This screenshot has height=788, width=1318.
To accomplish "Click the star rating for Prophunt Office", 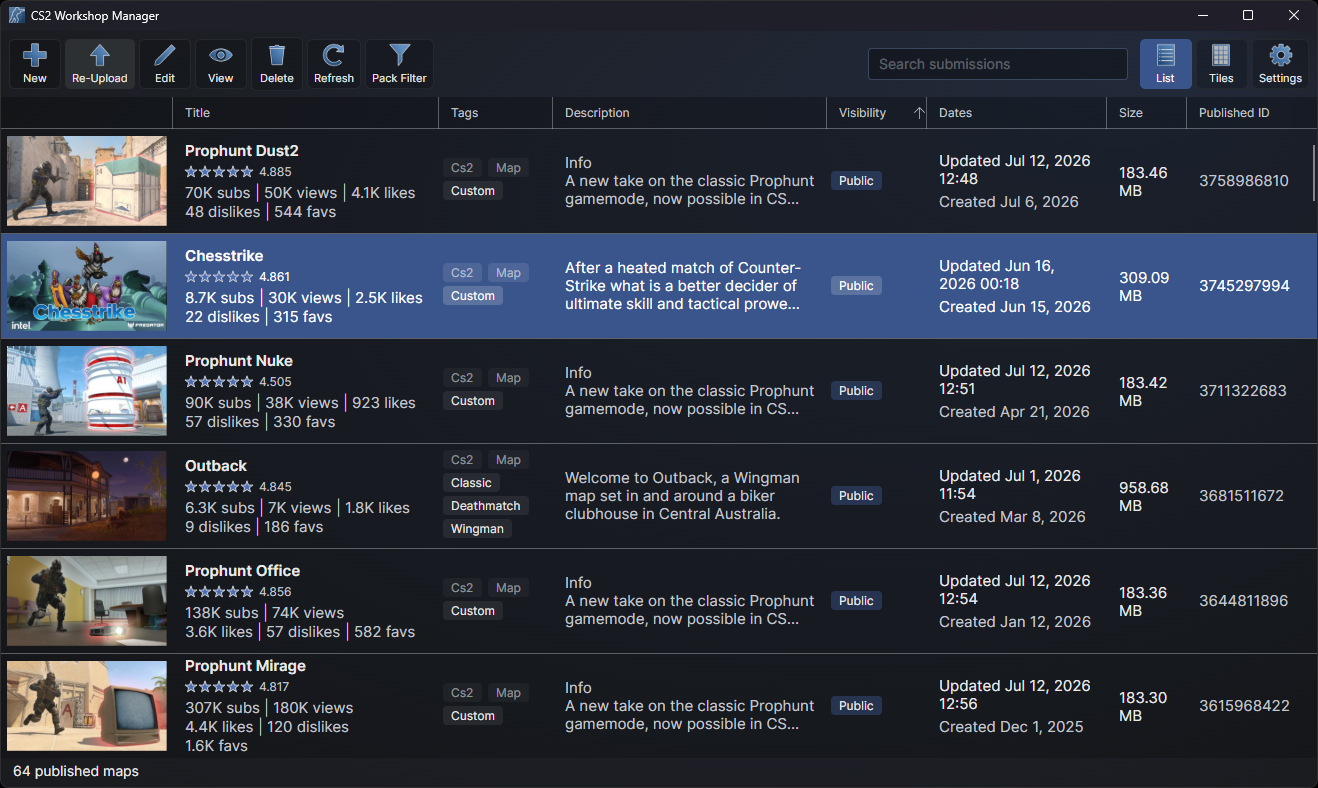I will click(x=219, y=592).
